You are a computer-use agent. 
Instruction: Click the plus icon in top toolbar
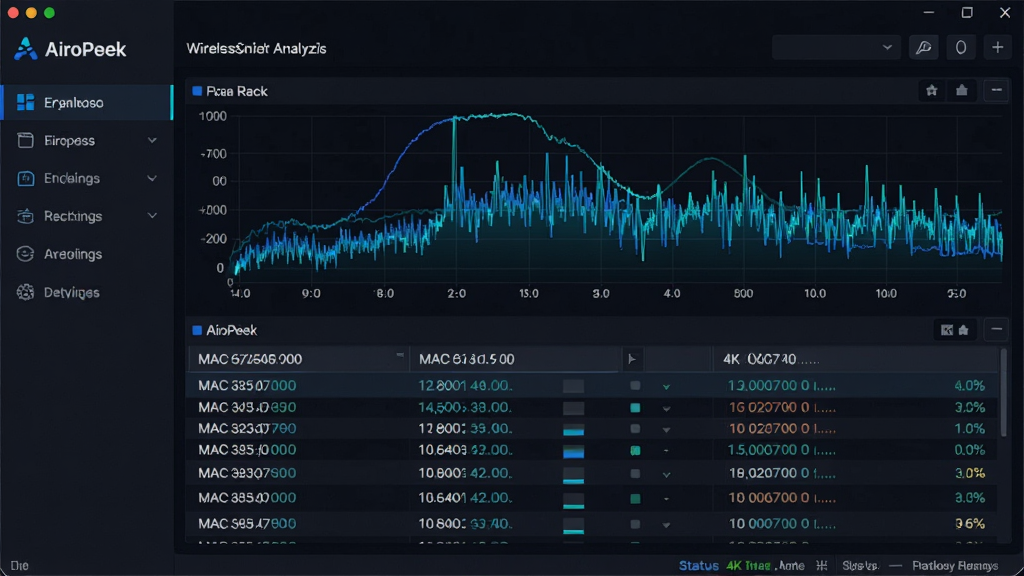coord(997,48)
